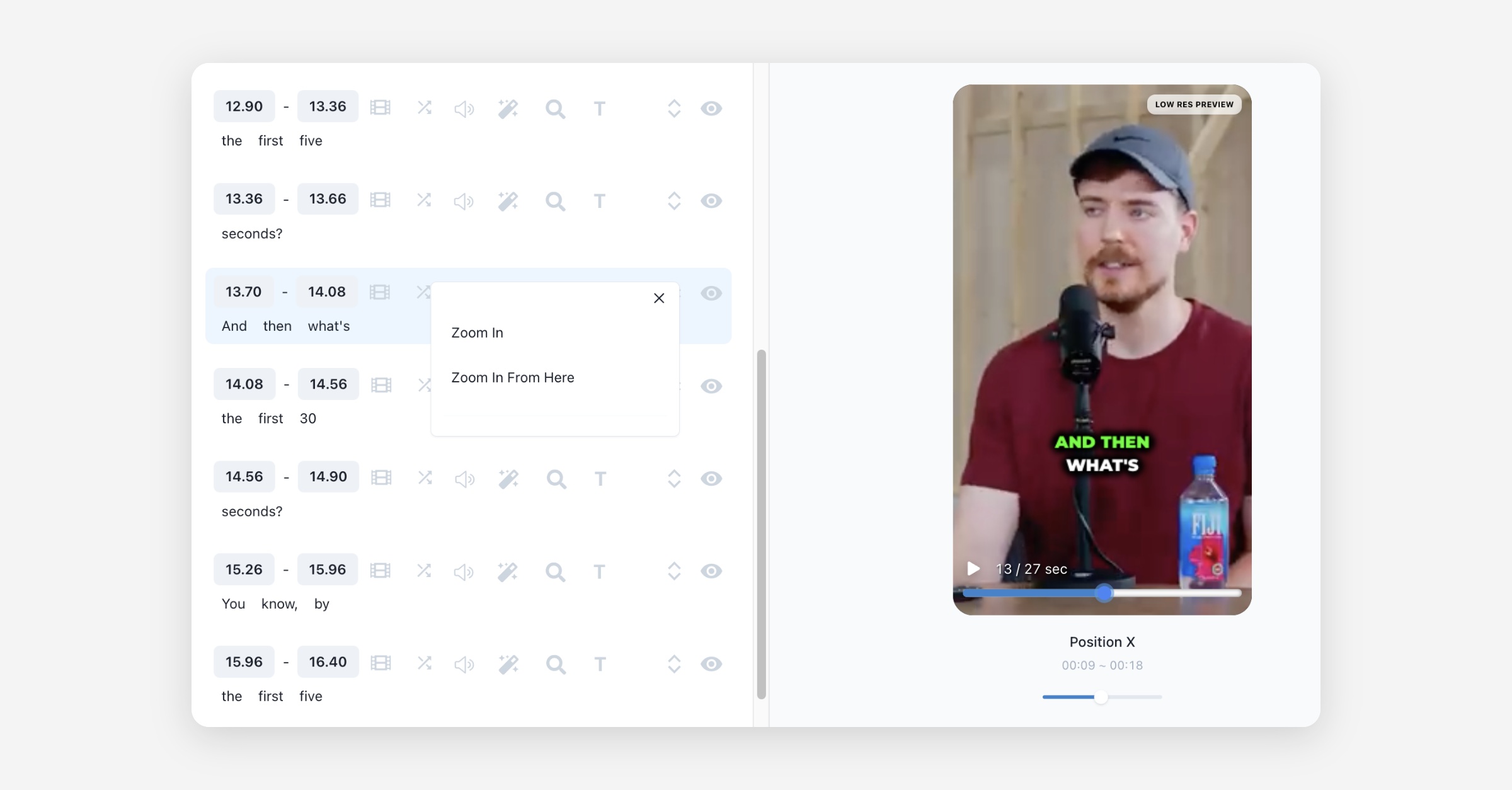Click the shuffle icon on the 13.36 row
This screenshot has width=1512, height=790.
point(424,200)
